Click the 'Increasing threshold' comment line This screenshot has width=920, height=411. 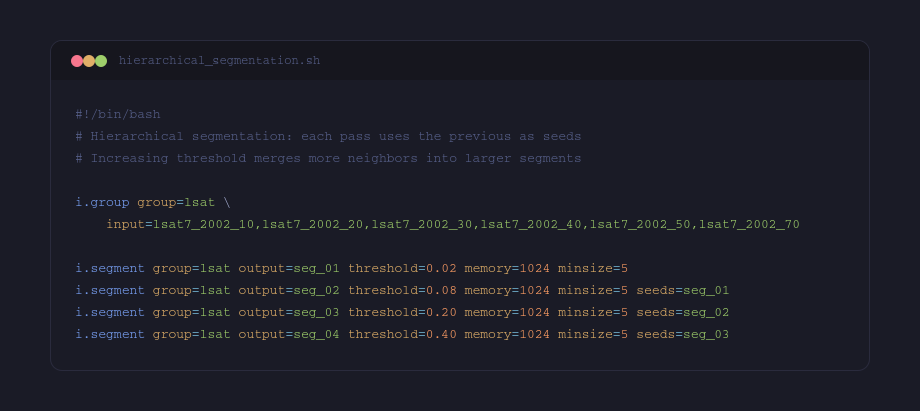pos(328,158)
